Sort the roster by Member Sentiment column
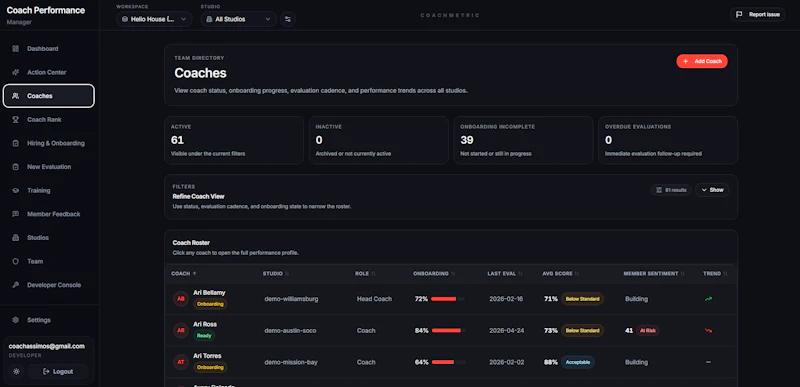Image resolution: width=800 pixels, height=387 pixels. click(654, 274)
